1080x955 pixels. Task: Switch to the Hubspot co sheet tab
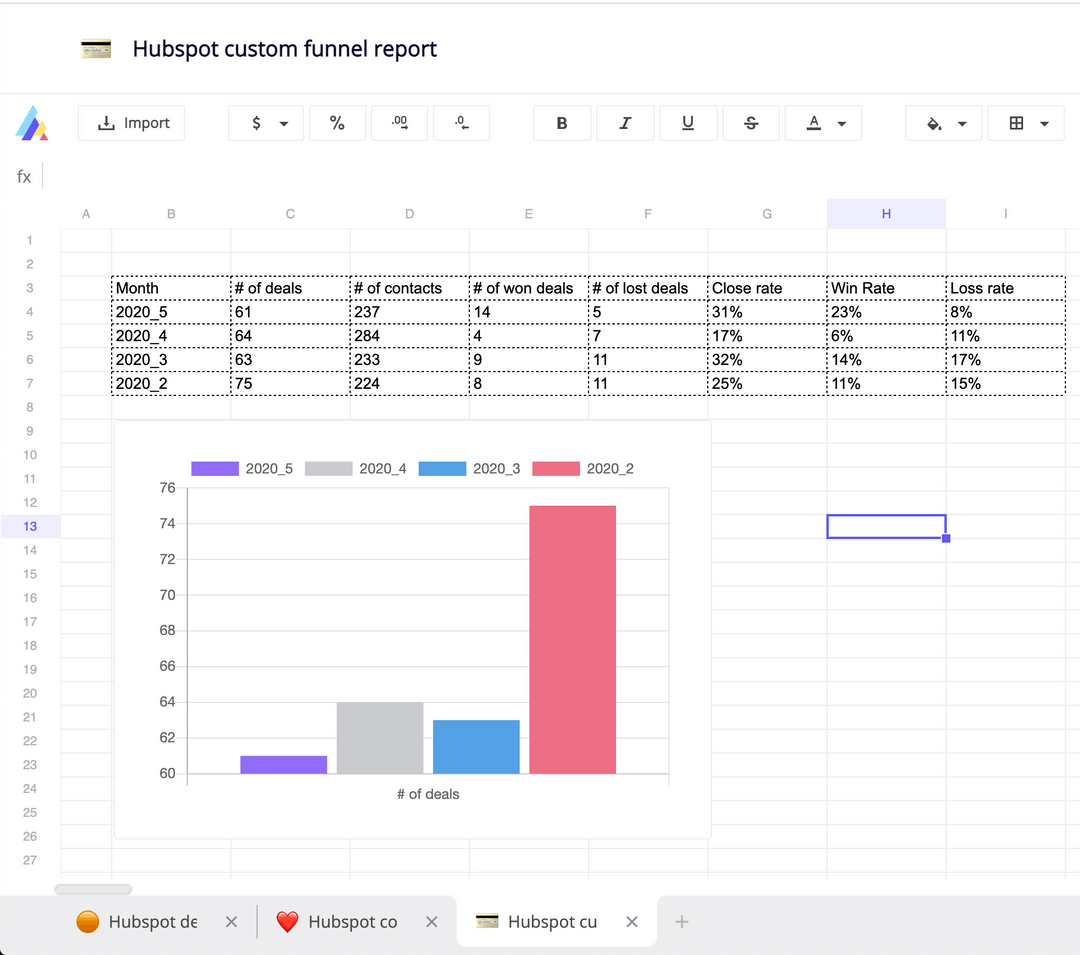pyautogui.click(x=351, y=921)
